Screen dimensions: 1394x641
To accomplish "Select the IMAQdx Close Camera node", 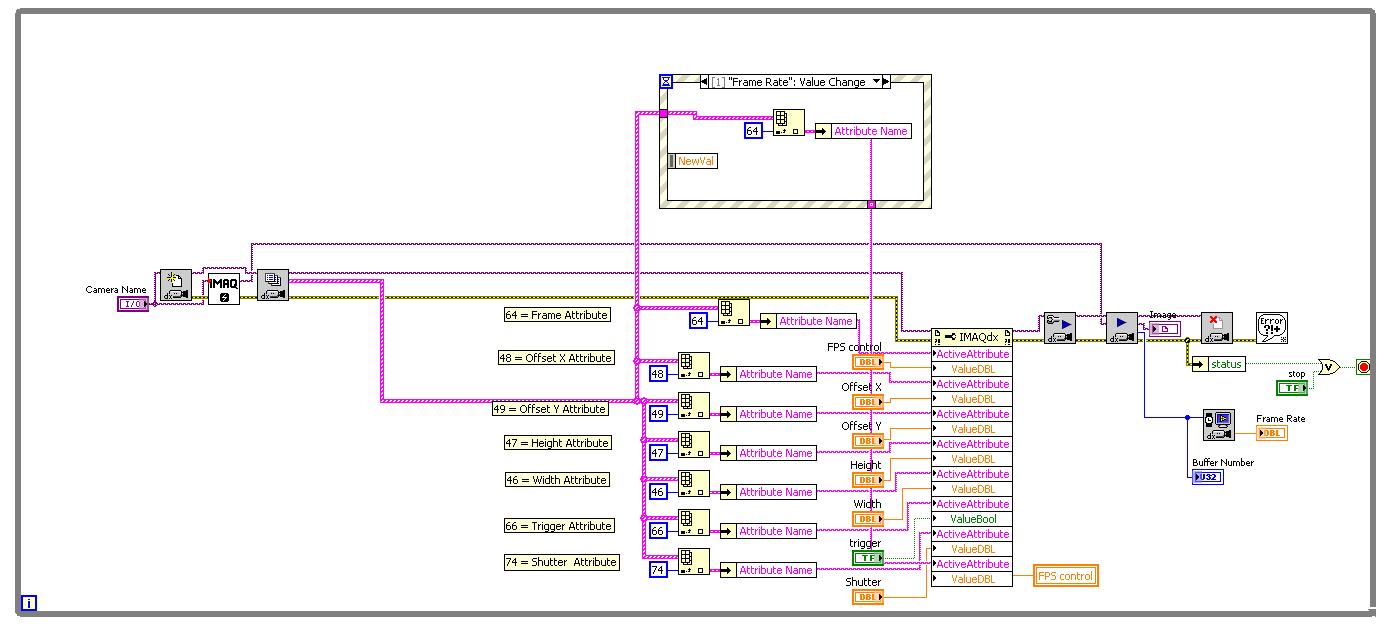I will [1216, 328].
